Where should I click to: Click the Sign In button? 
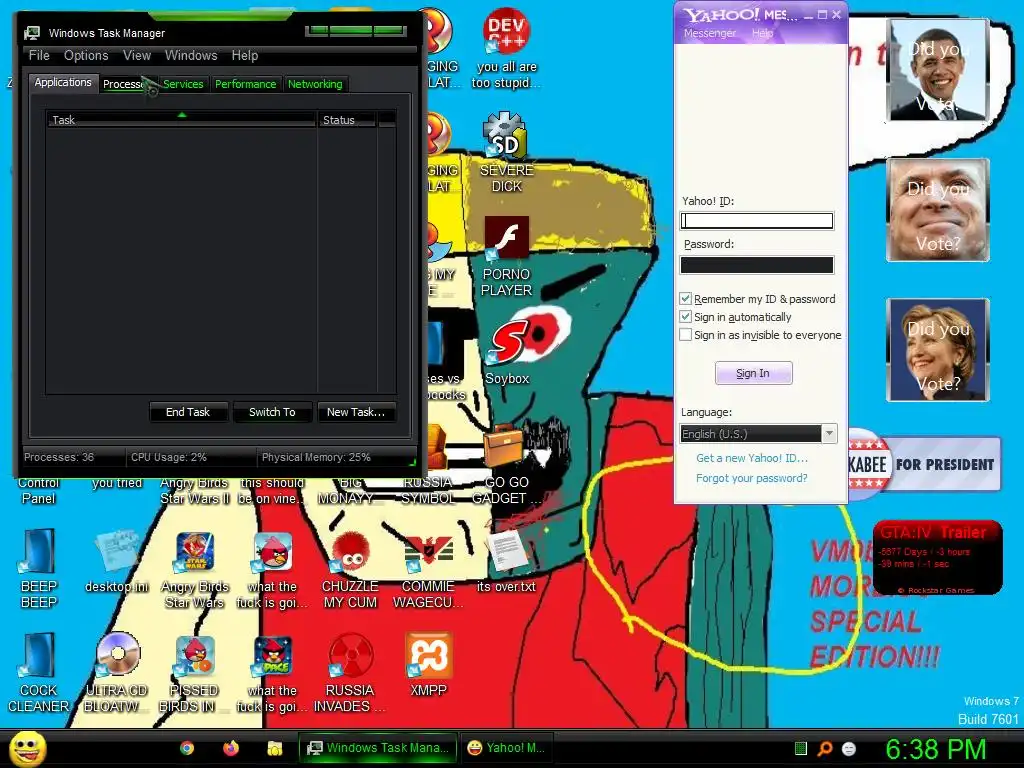pos(754,373)
